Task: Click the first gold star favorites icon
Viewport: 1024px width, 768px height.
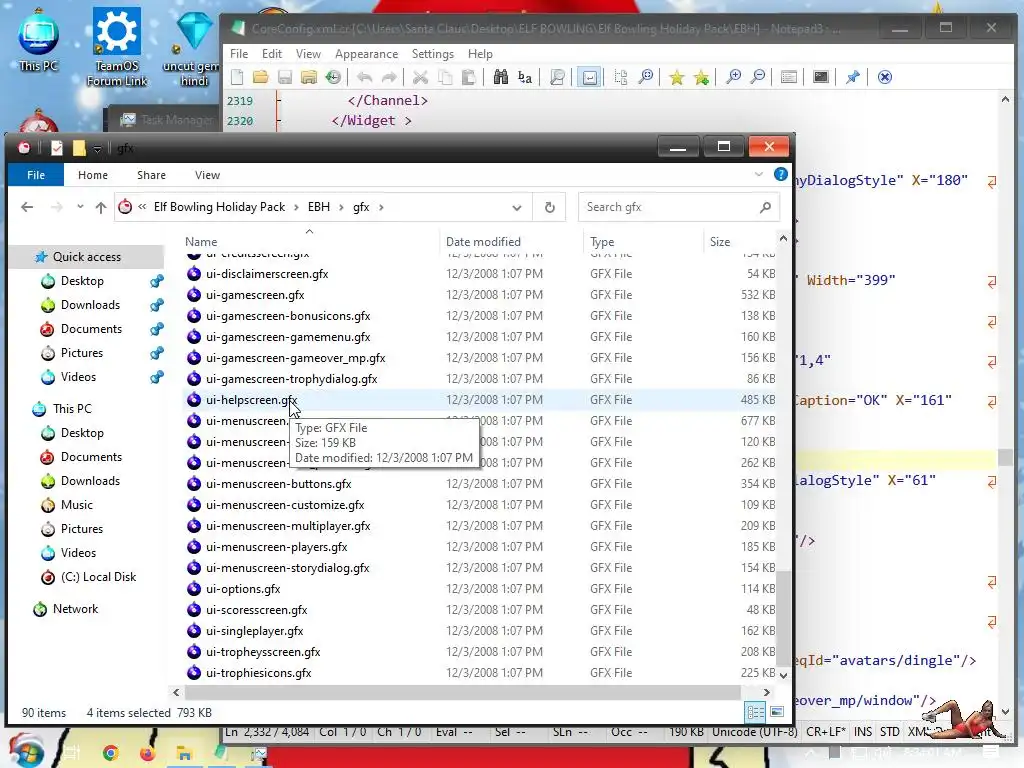Action: 677,77
